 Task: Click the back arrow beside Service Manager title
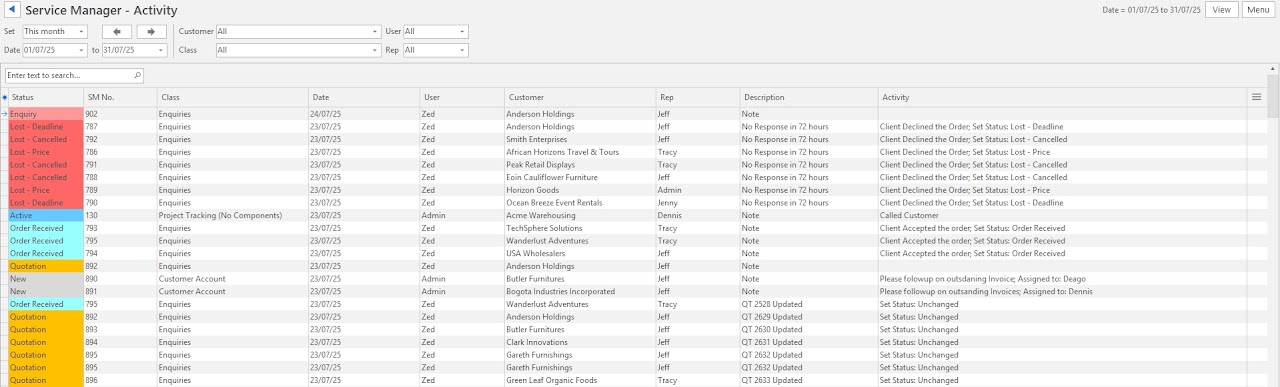13,10
